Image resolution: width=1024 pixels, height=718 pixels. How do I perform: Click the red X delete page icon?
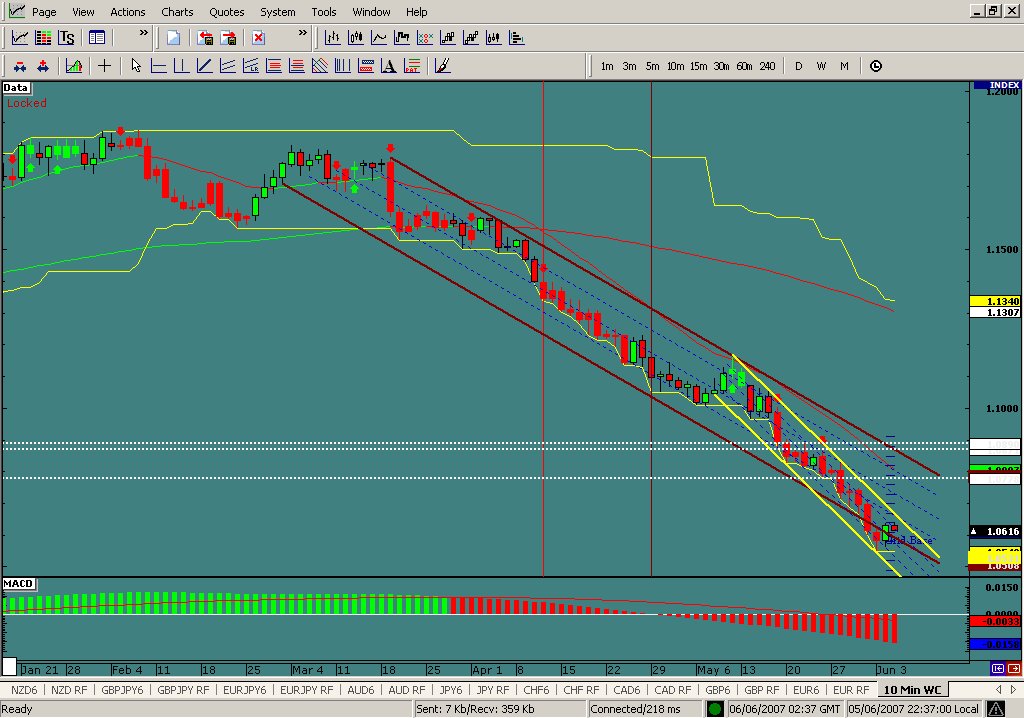[259, 38]
